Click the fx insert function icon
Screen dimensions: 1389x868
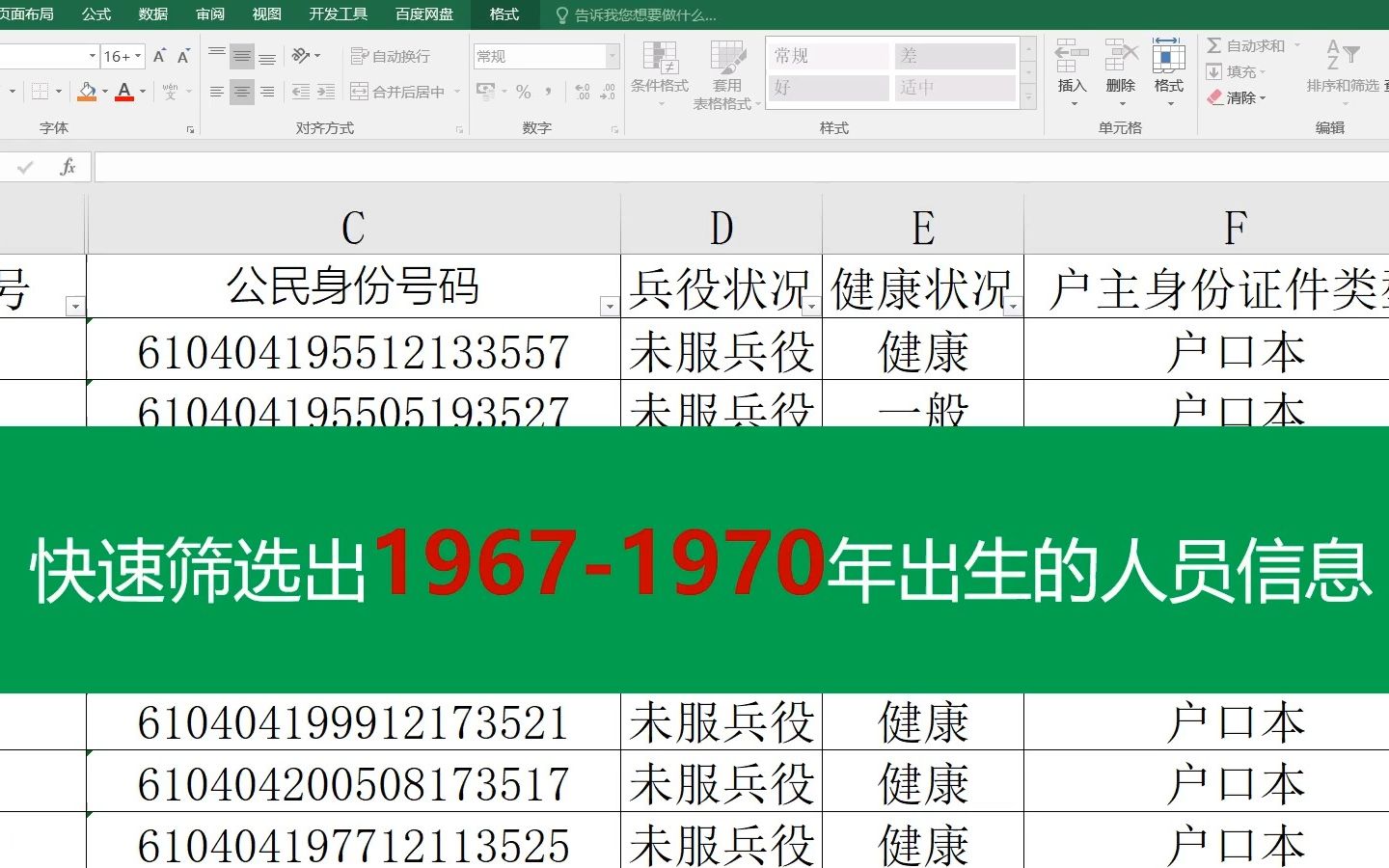(68, 168)
